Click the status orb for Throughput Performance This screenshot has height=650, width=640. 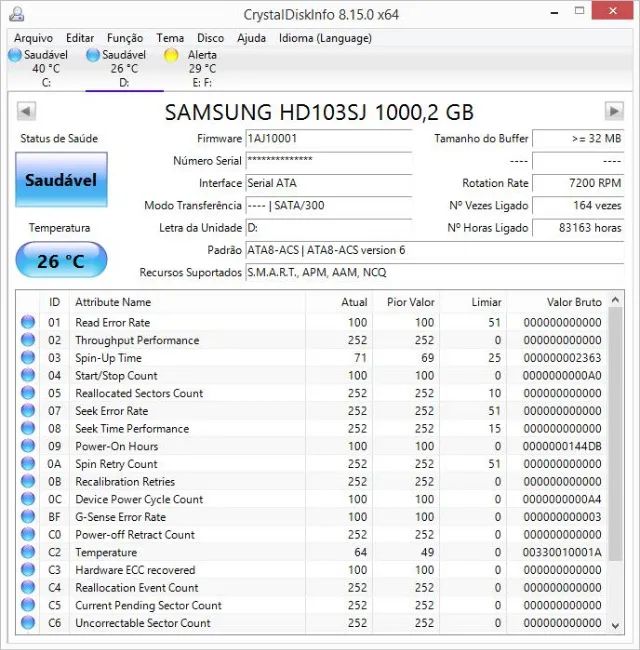[28, 340]
